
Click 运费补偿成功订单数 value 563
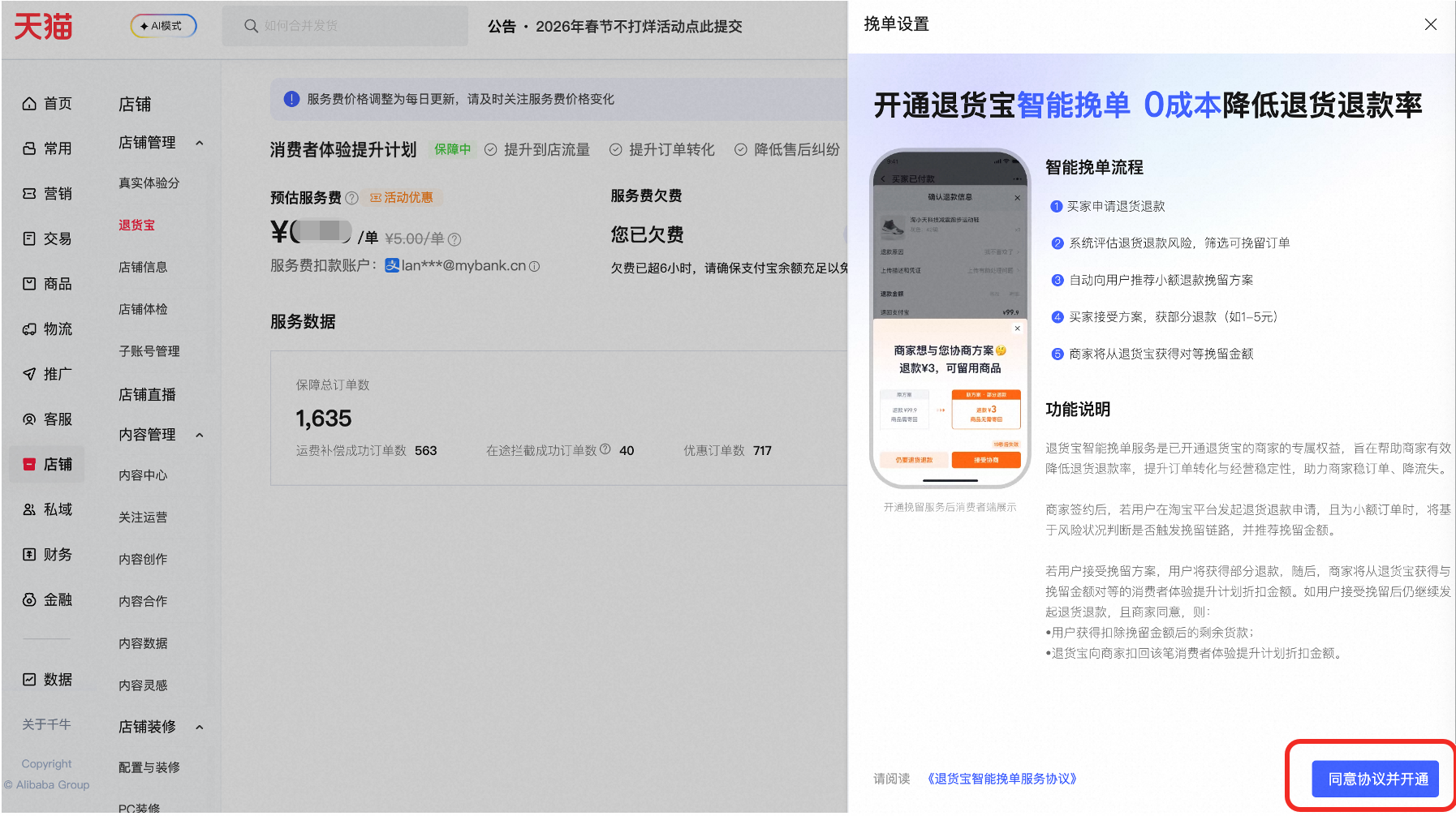pos(426,451)
